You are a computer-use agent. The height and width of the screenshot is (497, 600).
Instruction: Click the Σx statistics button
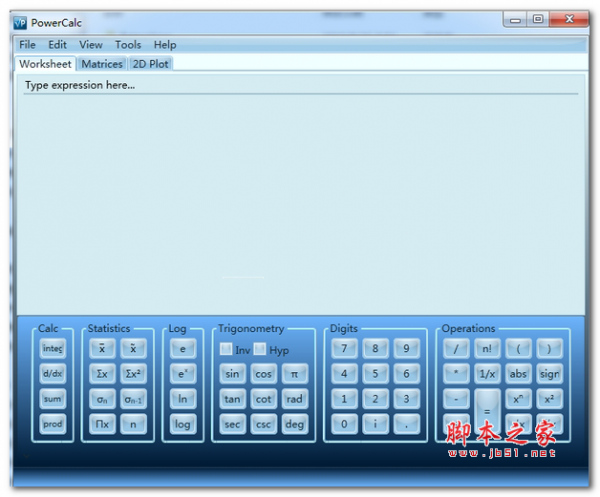point(102,373)
